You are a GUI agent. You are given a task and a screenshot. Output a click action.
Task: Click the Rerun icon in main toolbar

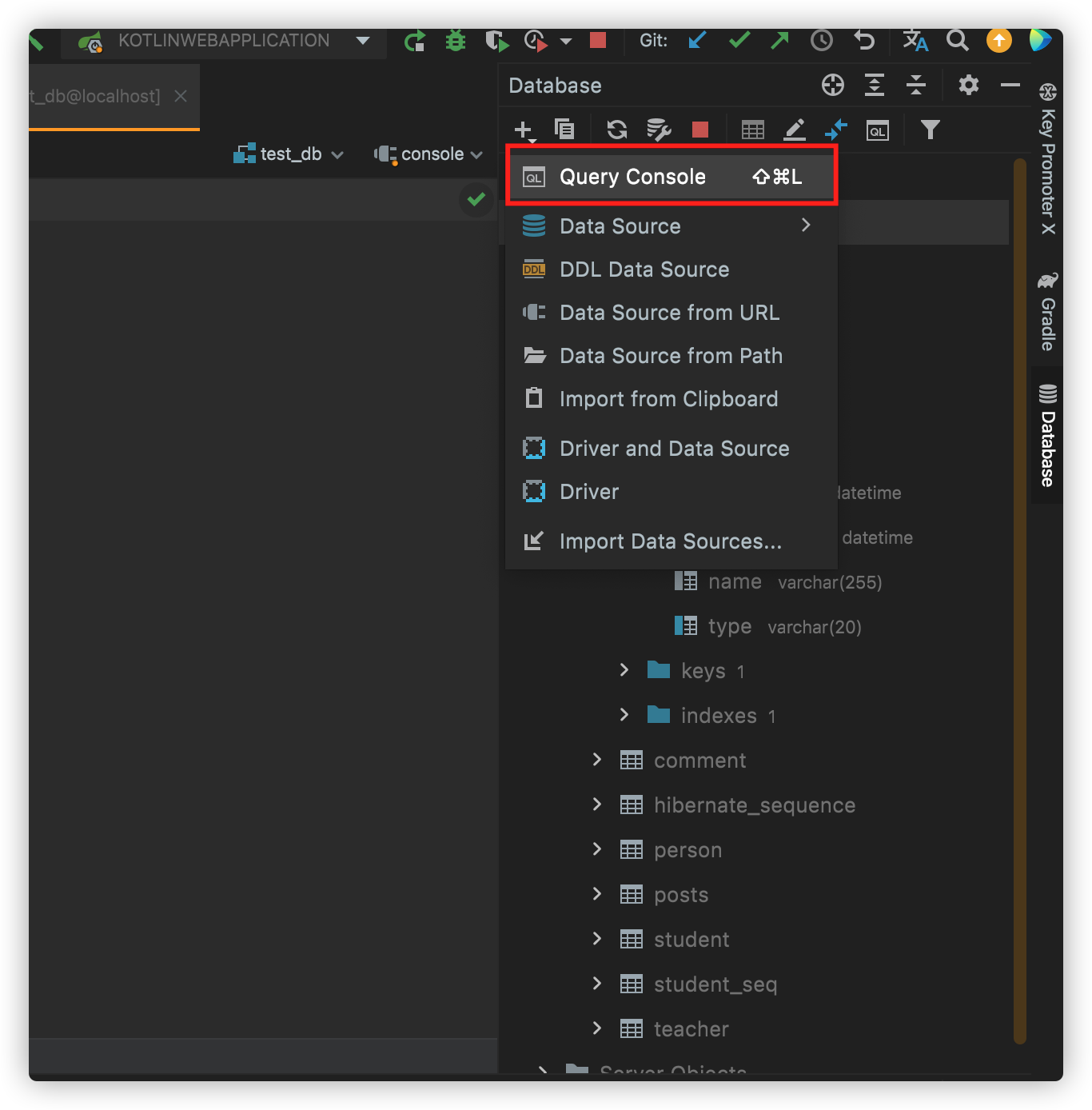pyautogui.click(x=414, y=41)
